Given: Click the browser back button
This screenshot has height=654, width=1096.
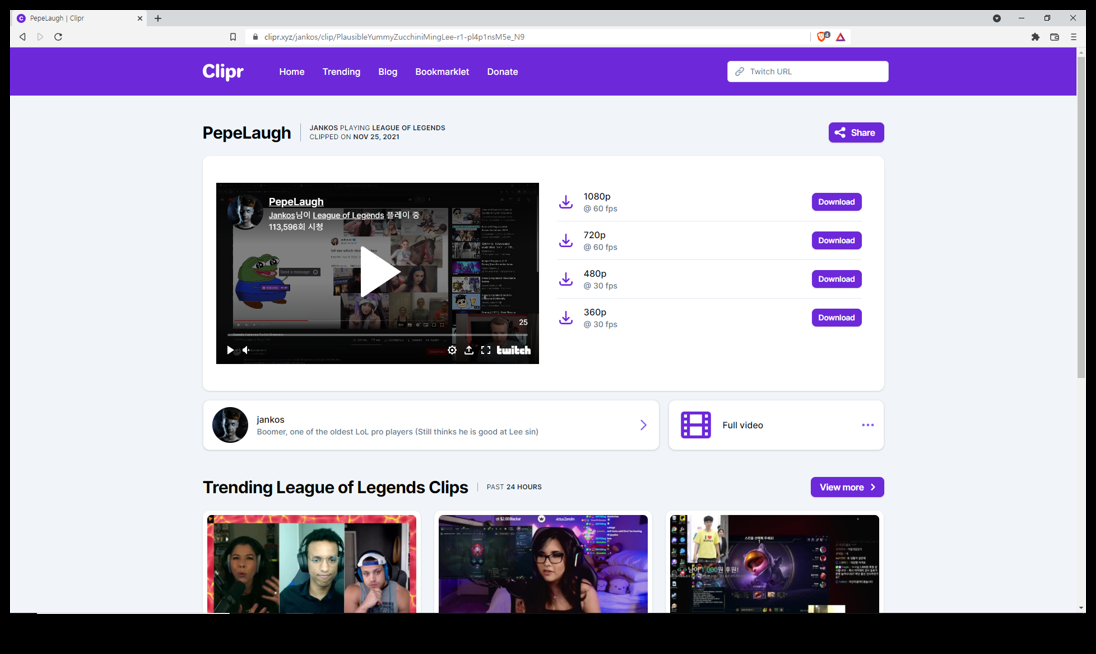Looking at the screenshot, I should pos(22,37).
